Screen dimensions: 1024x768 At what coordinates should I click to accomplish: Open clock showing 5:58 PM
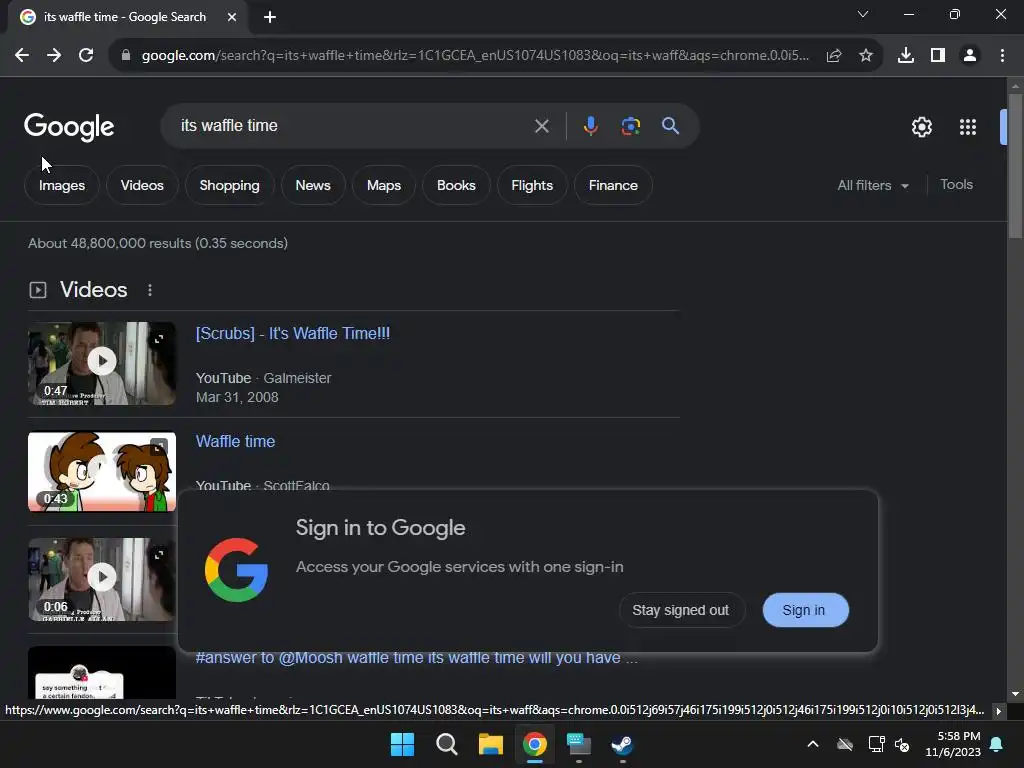953,744
